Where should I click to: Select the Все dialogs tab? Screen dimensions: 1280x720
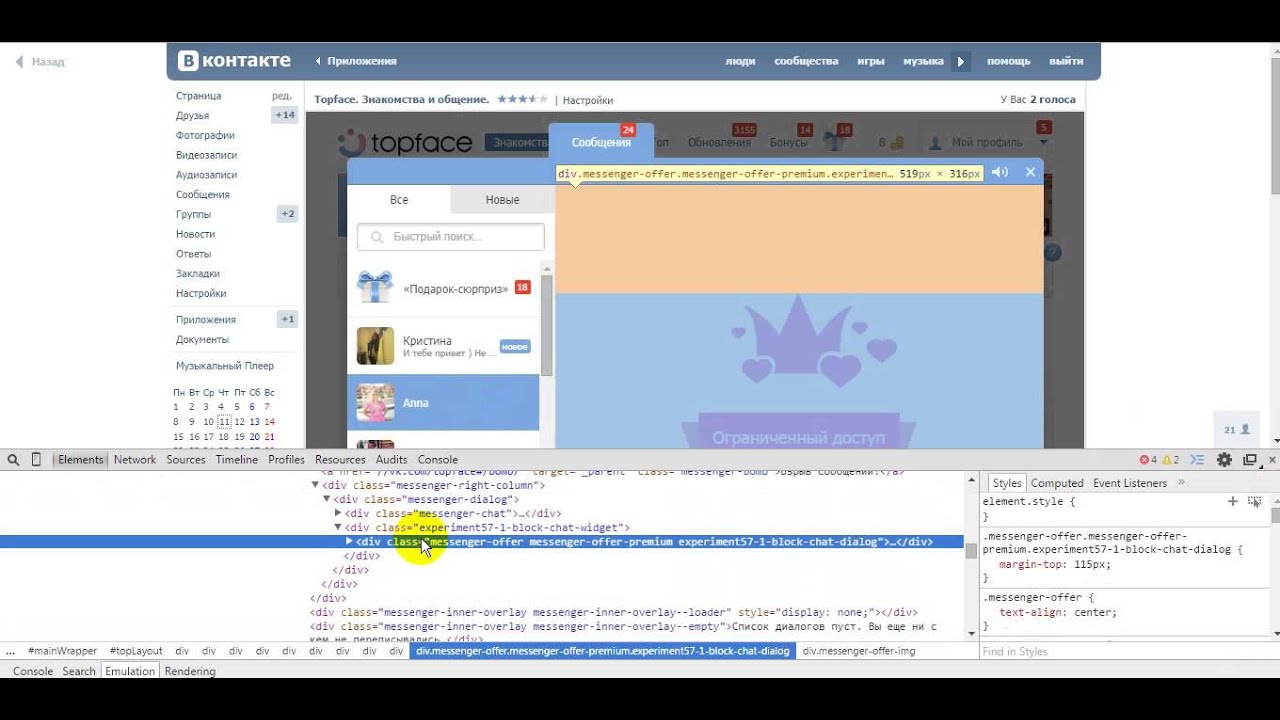pyautogui.click(x=399, y=200)
